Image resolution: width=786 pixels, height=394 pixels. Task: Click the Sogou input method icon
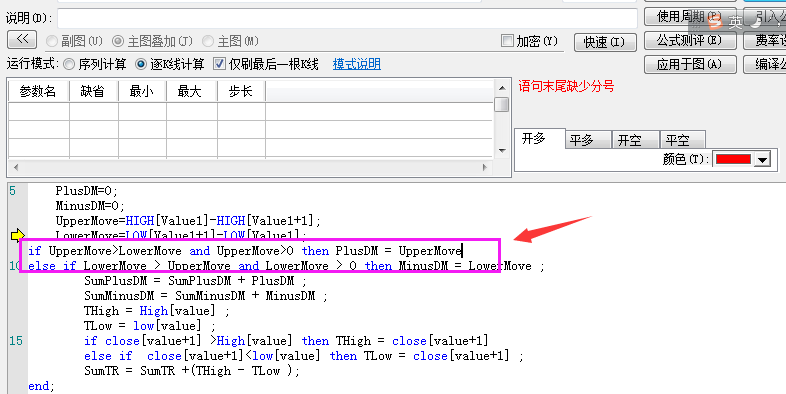click(715, 21)
